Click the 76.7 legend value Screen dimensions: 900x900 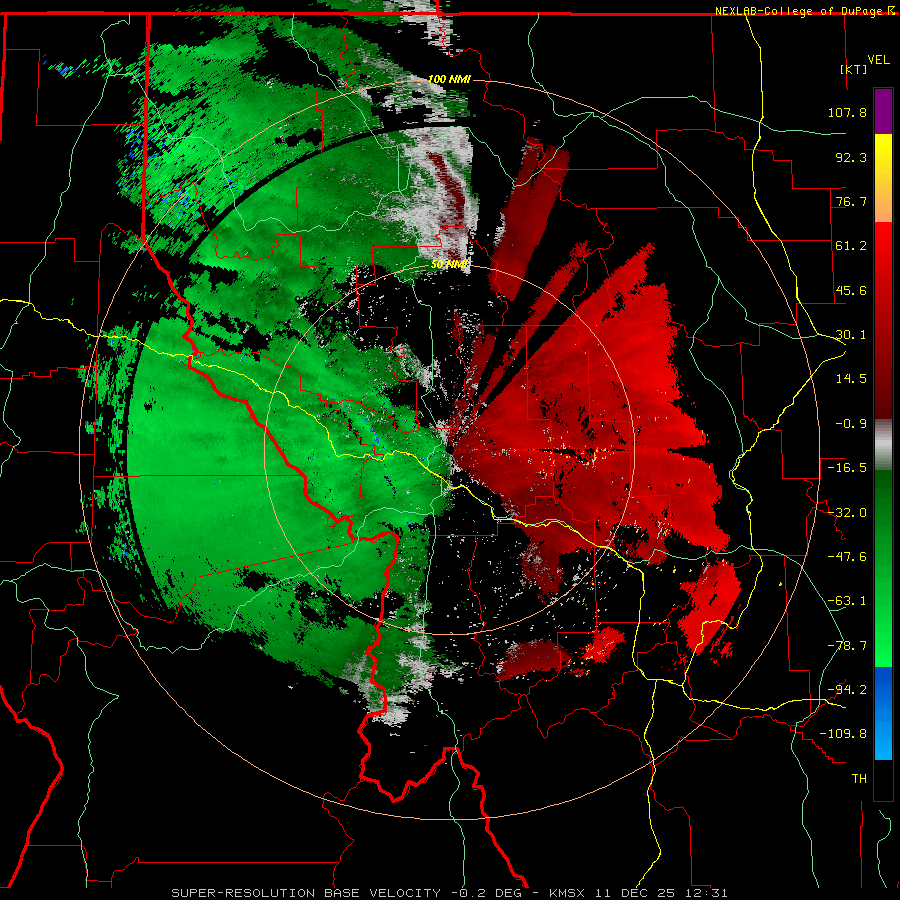click(851, 201)
